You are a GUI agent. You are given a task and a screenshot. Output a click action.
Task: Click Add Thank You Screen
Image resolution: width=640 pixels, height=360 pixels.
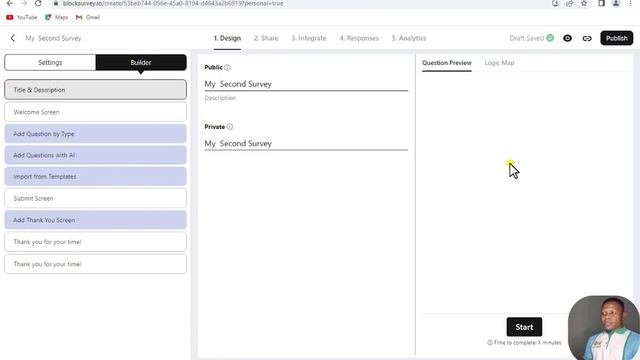[x=96, y=220]
